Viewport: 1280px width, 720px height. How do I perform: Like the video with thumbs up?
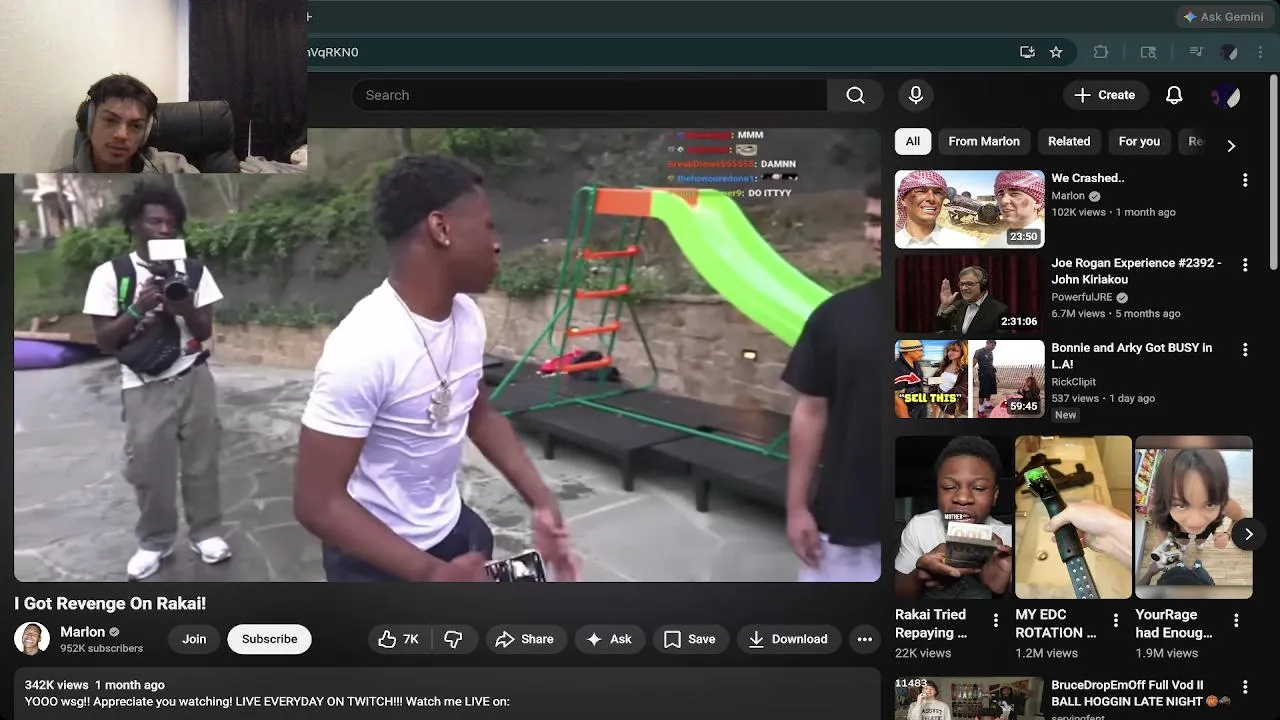[x=398, y=639]
